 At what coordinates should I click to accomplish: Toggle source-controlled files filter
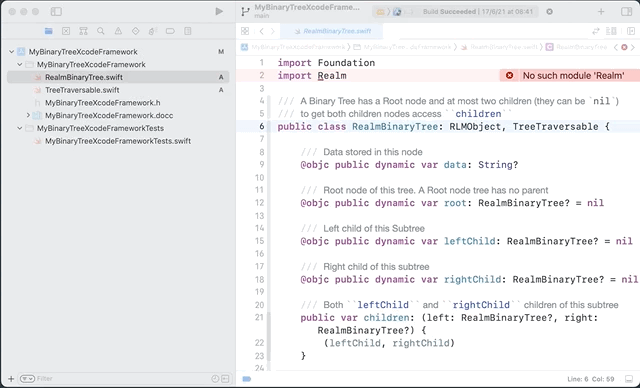tap(225, 379)
